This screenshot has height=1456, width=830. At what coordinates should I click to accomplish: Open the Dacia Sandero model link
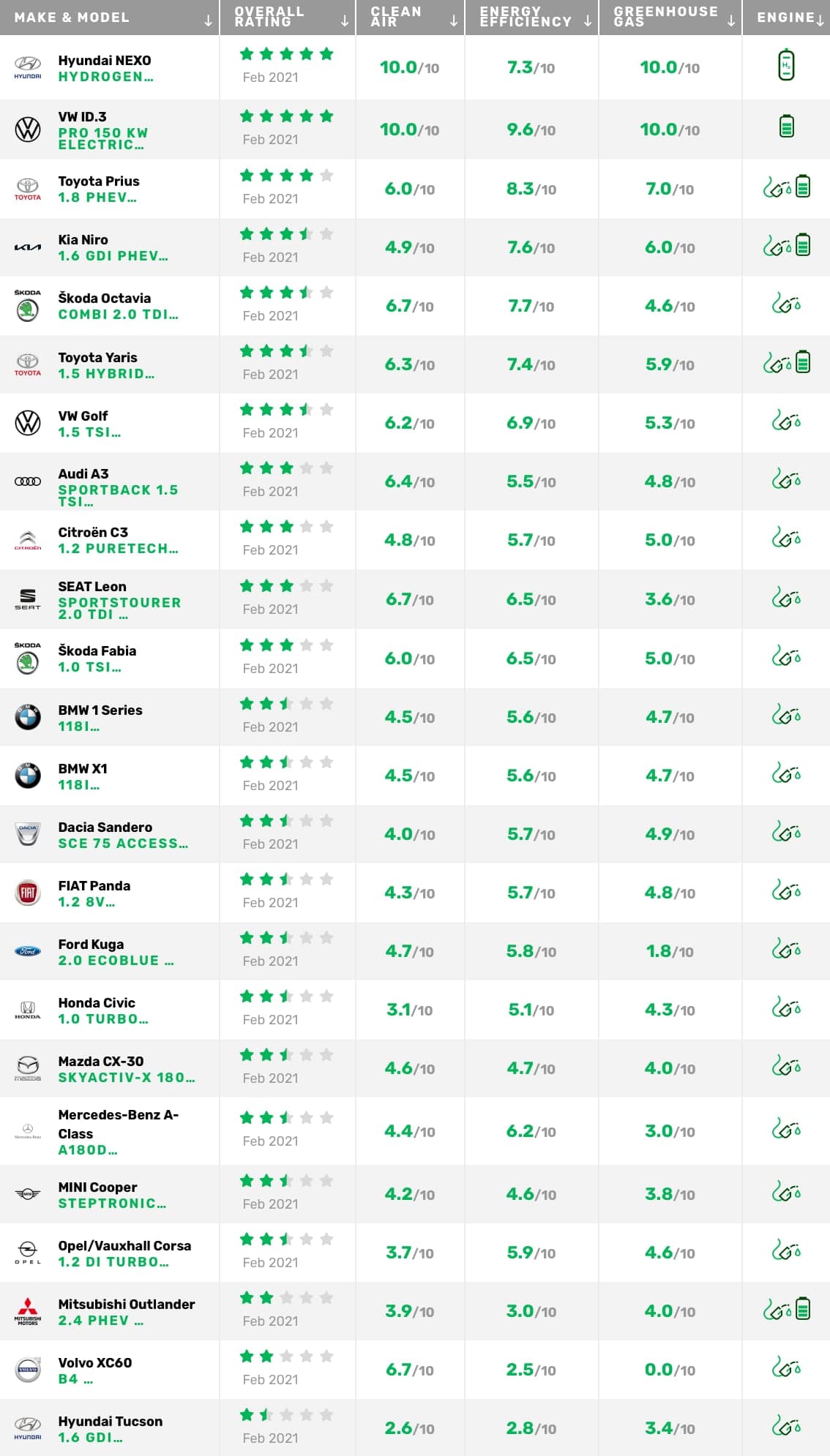[122, 835]
